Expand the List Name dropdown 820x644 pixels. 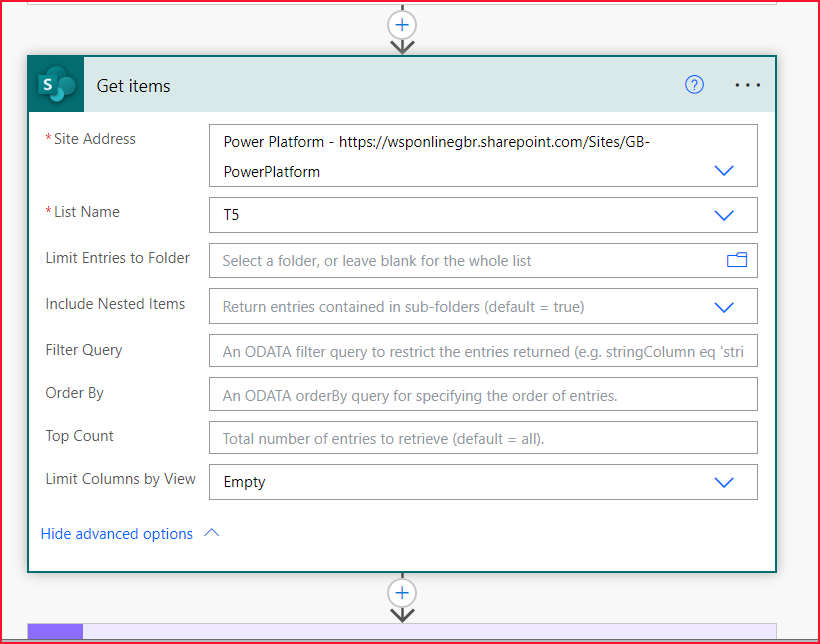[724, 215]
